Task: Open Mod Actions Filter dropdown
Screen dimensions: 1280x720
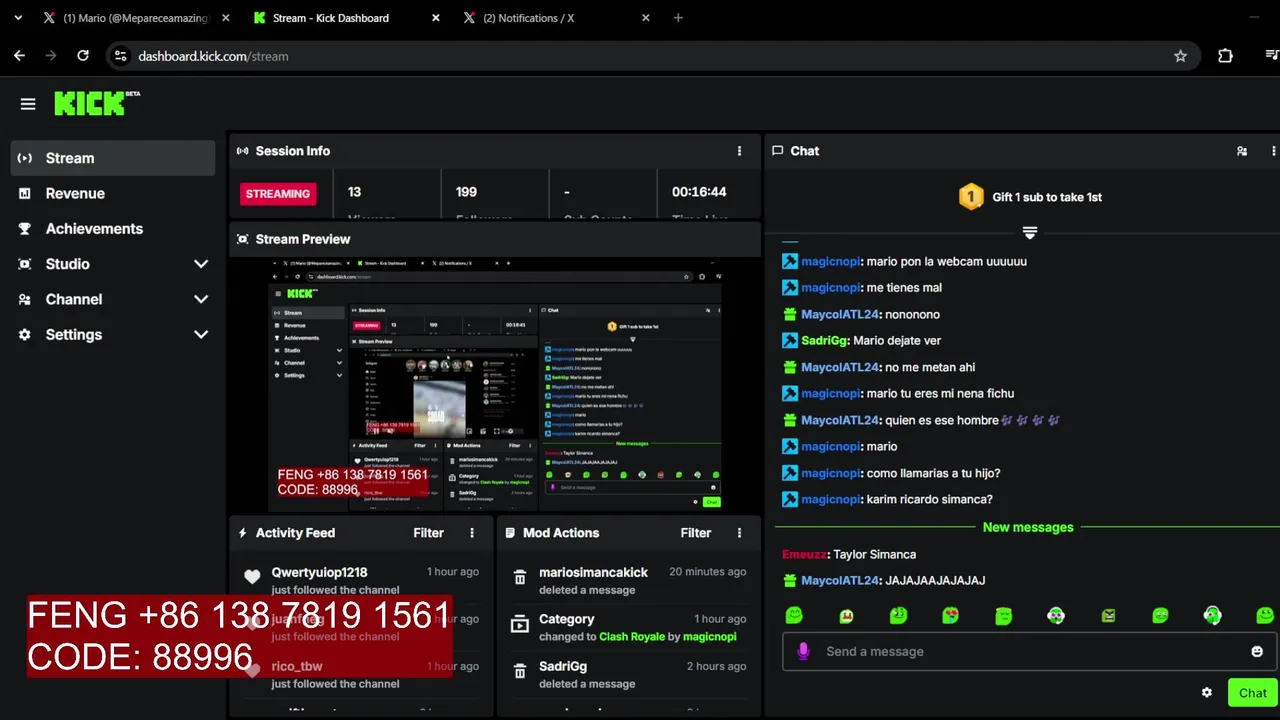Action: (695, 533)
